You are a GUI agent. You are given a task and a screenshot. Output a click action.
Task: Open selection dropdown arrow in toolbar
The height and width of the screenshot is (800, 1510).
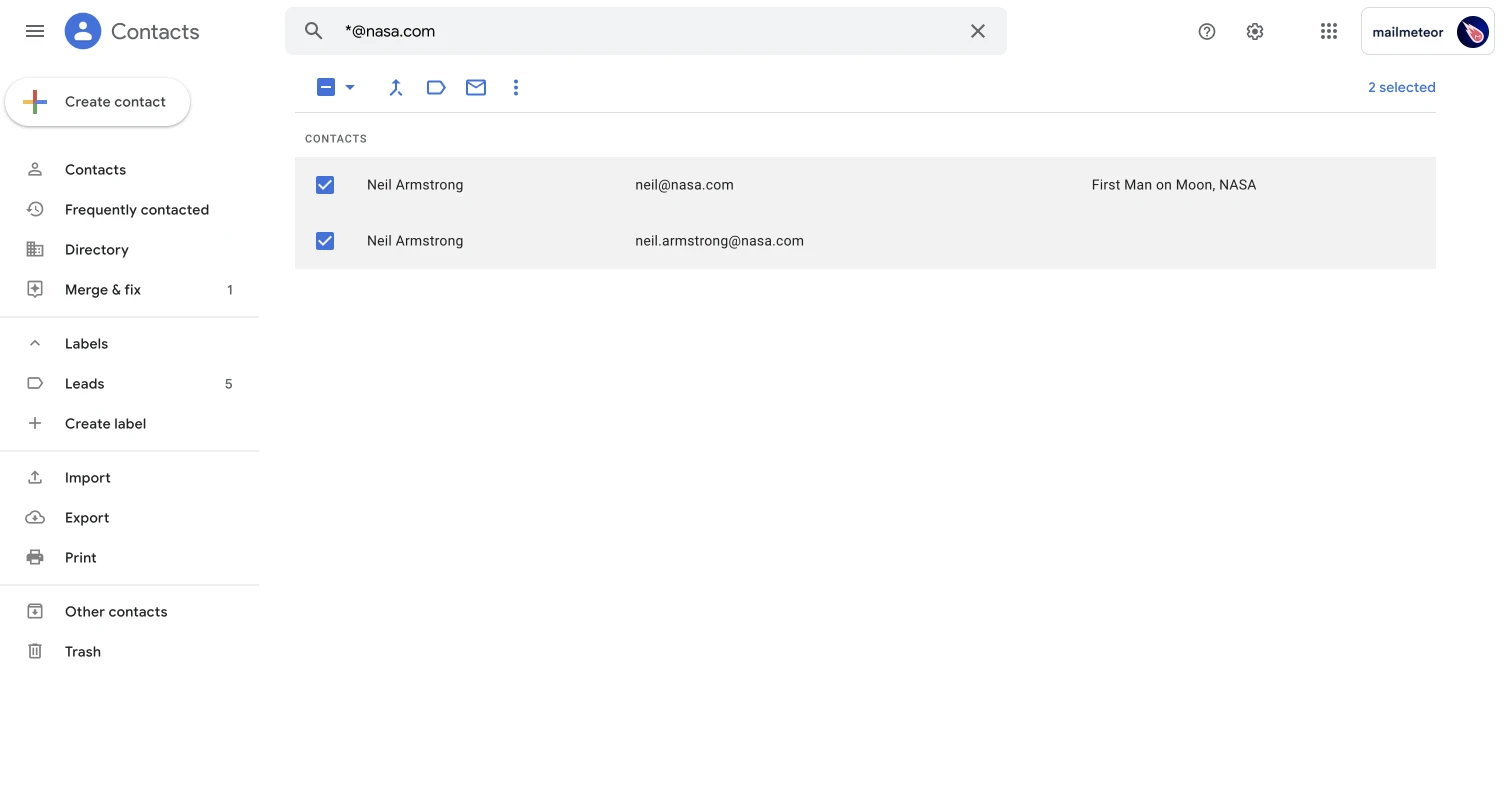coord(350,87)
